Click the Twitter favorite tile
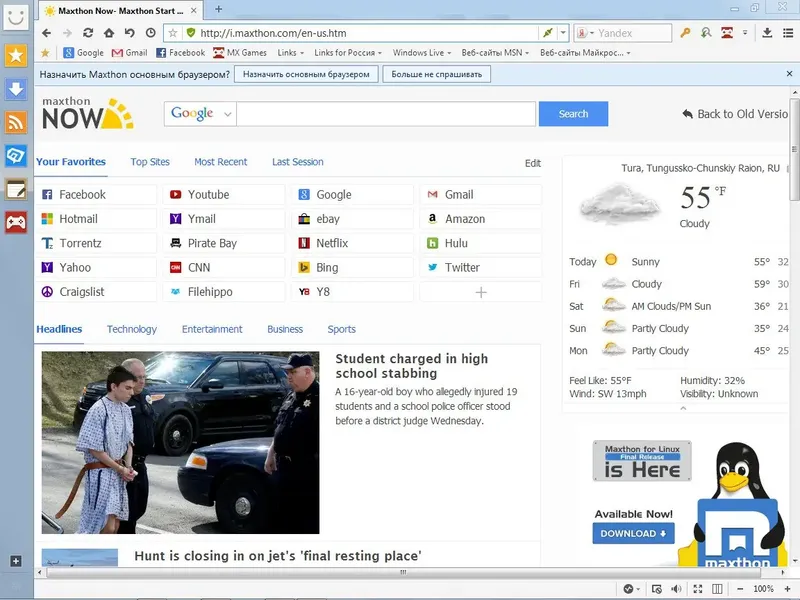Screen dimensions: 800x600 tap(481, 268)
